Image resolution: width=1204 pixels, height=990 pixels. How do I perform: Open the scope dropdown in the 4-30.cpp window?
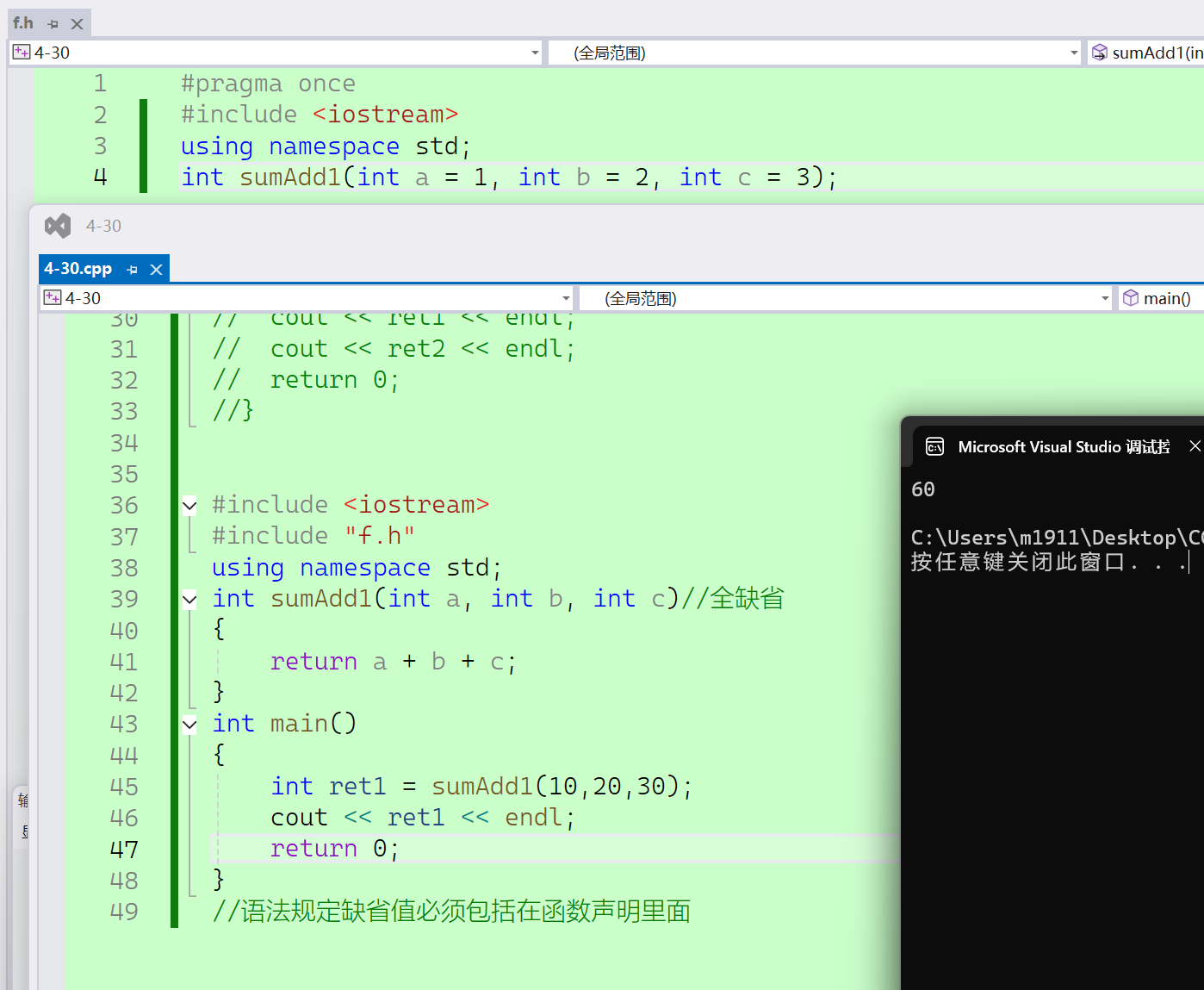tap(846, 298)
